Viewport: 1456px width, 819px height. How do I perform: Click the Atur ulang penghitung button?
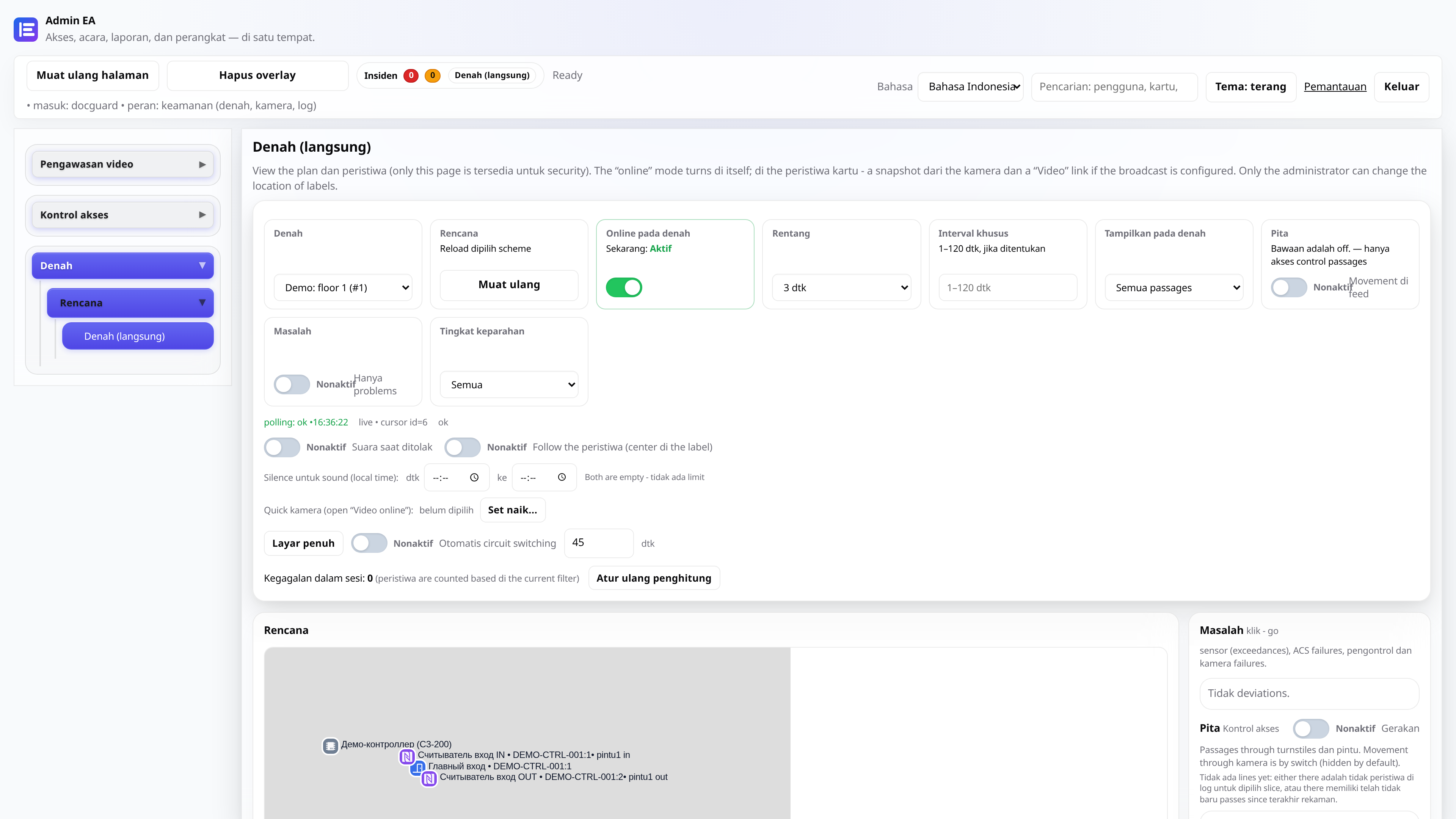tap(654, 578)
